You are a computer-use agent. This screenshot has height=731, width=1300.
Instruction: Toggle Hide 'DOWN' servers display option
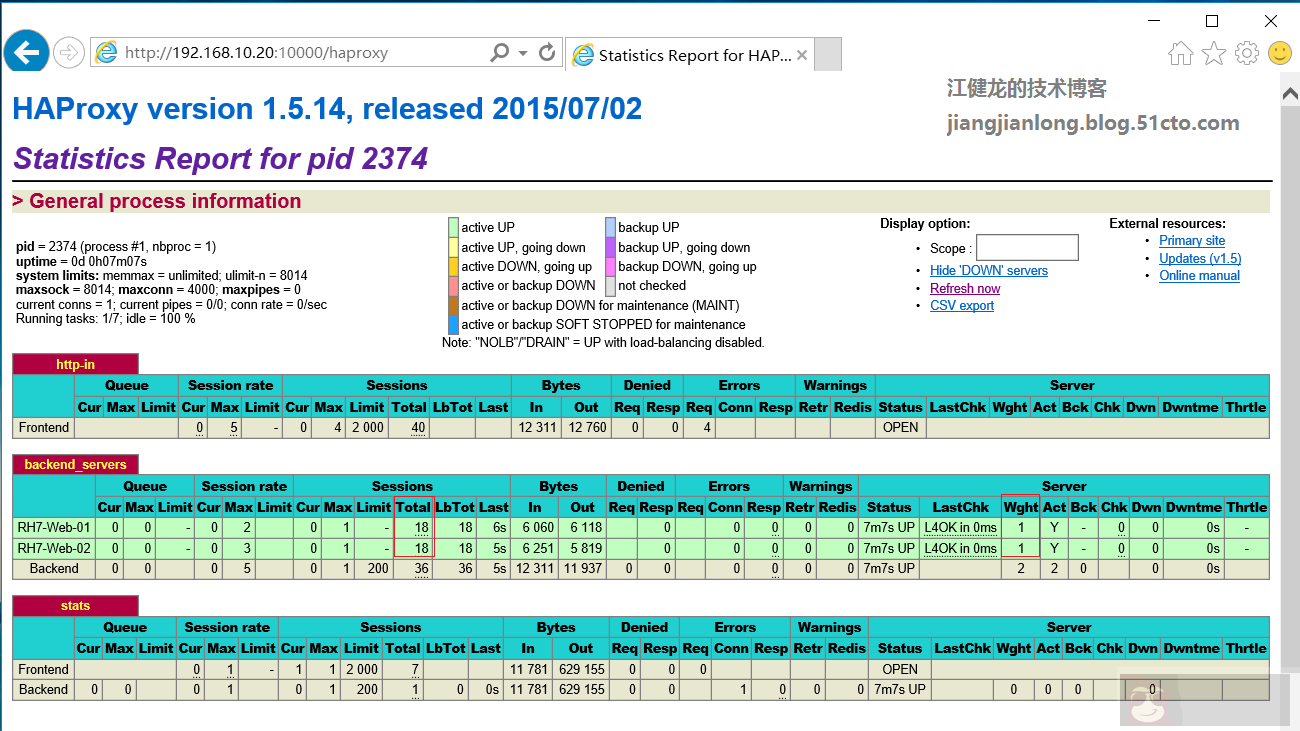coord(988,270)
